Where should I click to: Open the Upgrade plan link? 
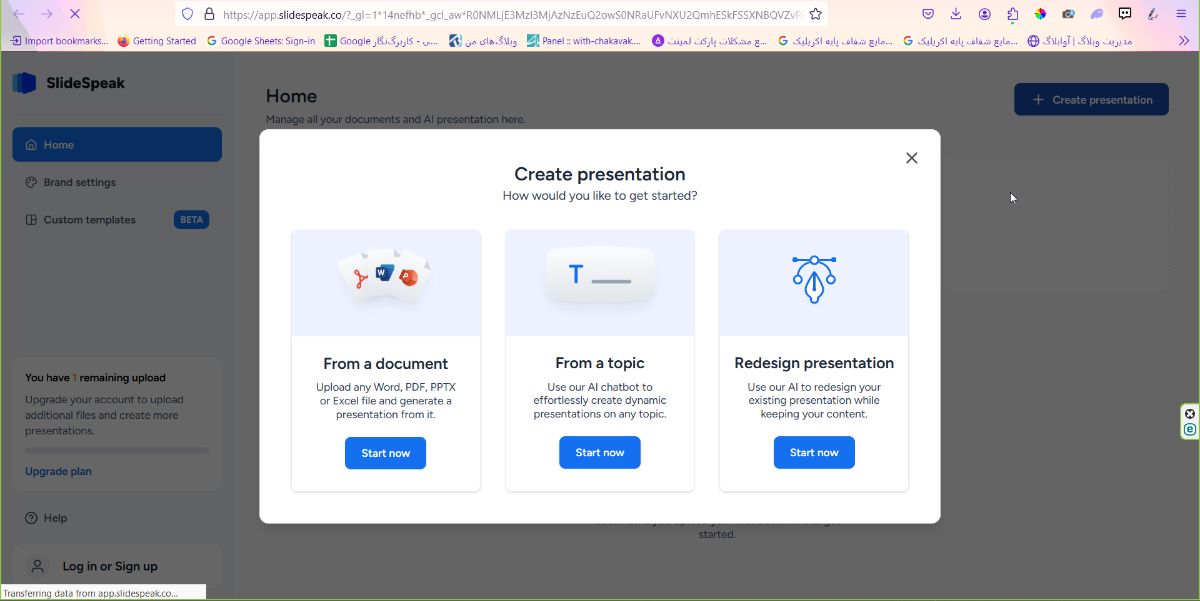click(57, 470)
